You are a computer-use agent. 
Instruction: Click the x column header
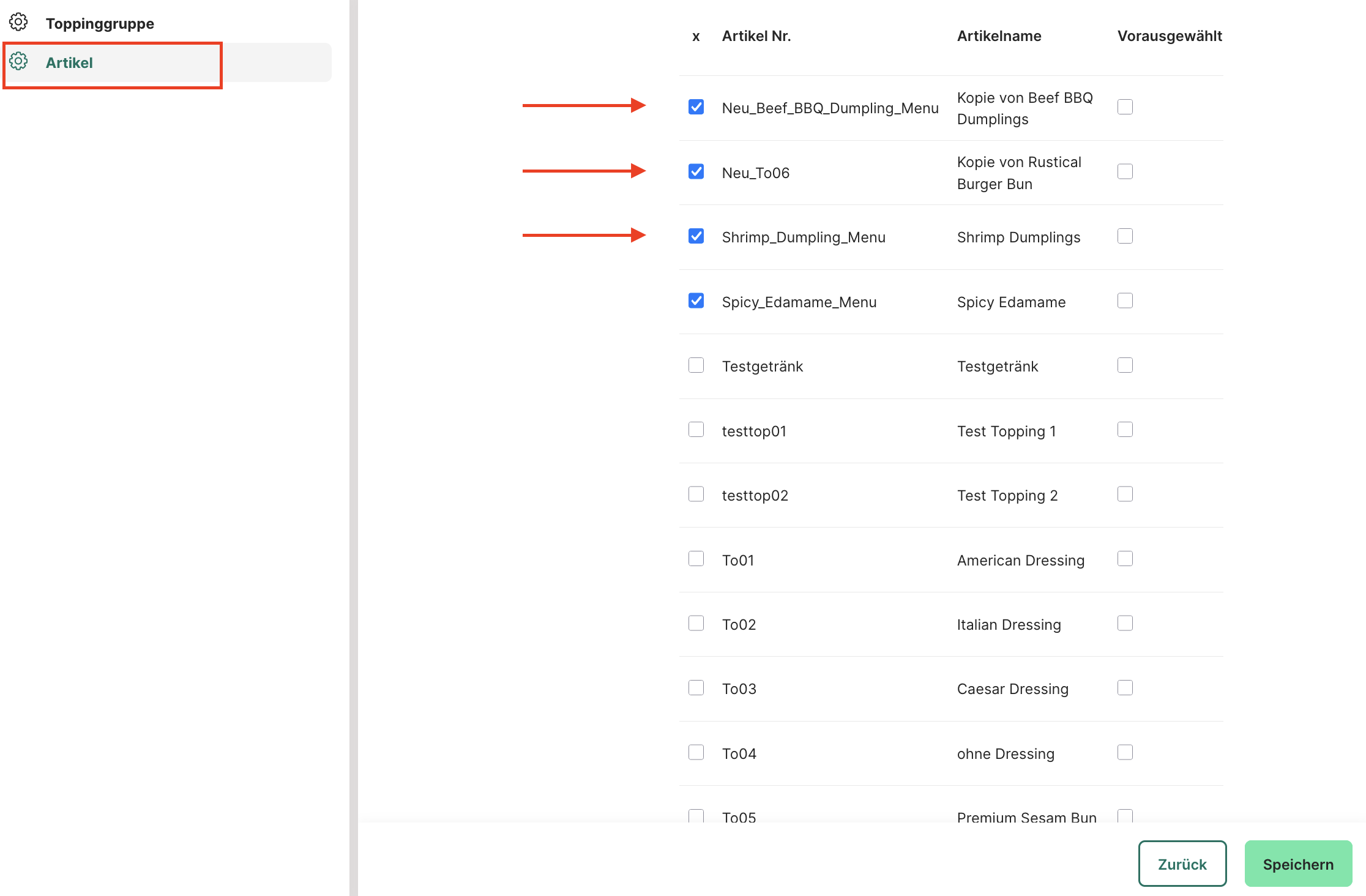pos(696,37)
